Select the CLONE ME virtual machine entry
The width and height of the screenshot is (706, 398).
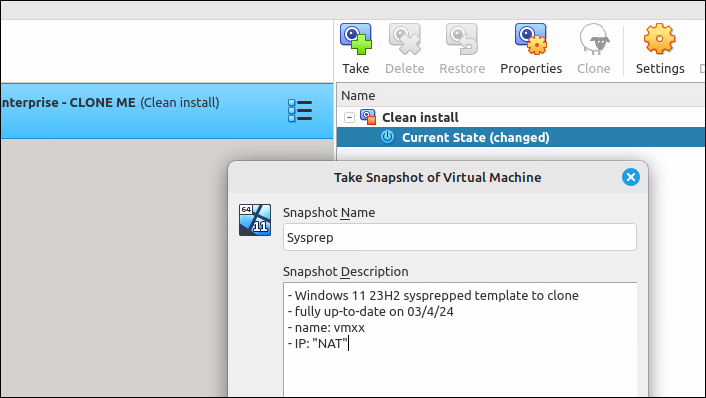tap(167, 111)
